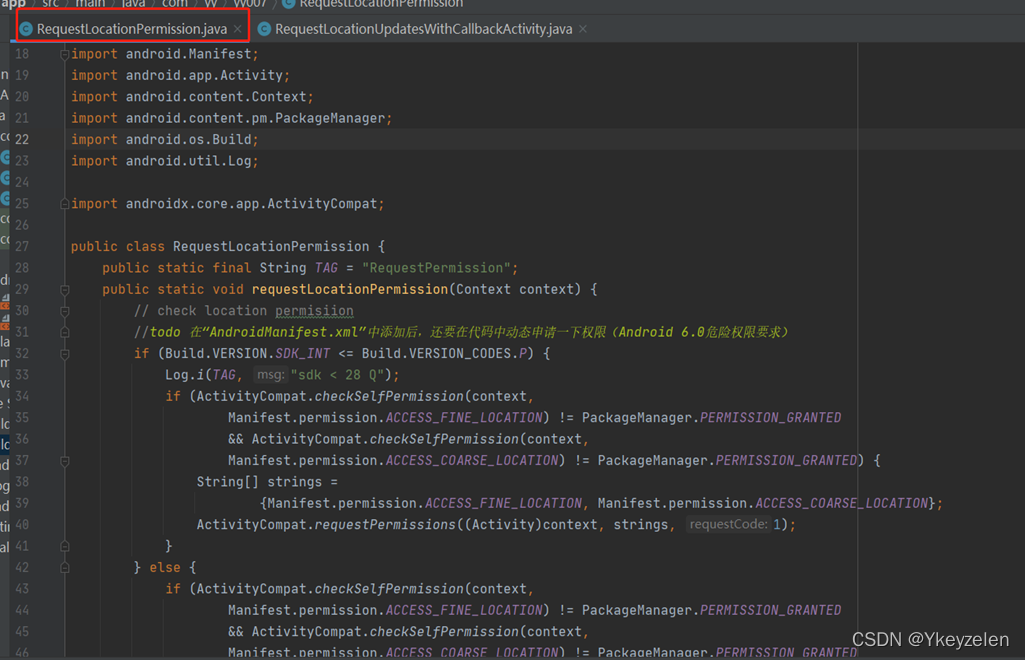1025x660 pixels.
Task: Click 'SDK_INT' on line 32
Action: coord(302,354)
